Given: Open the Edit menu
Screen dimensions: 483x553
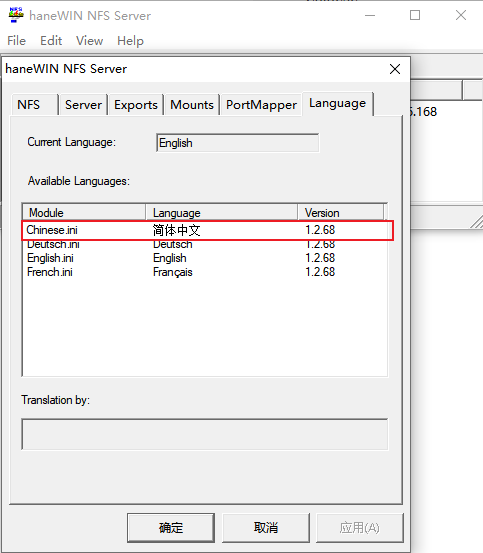Looking at the screenshot, I should click(x=51, y=41).
